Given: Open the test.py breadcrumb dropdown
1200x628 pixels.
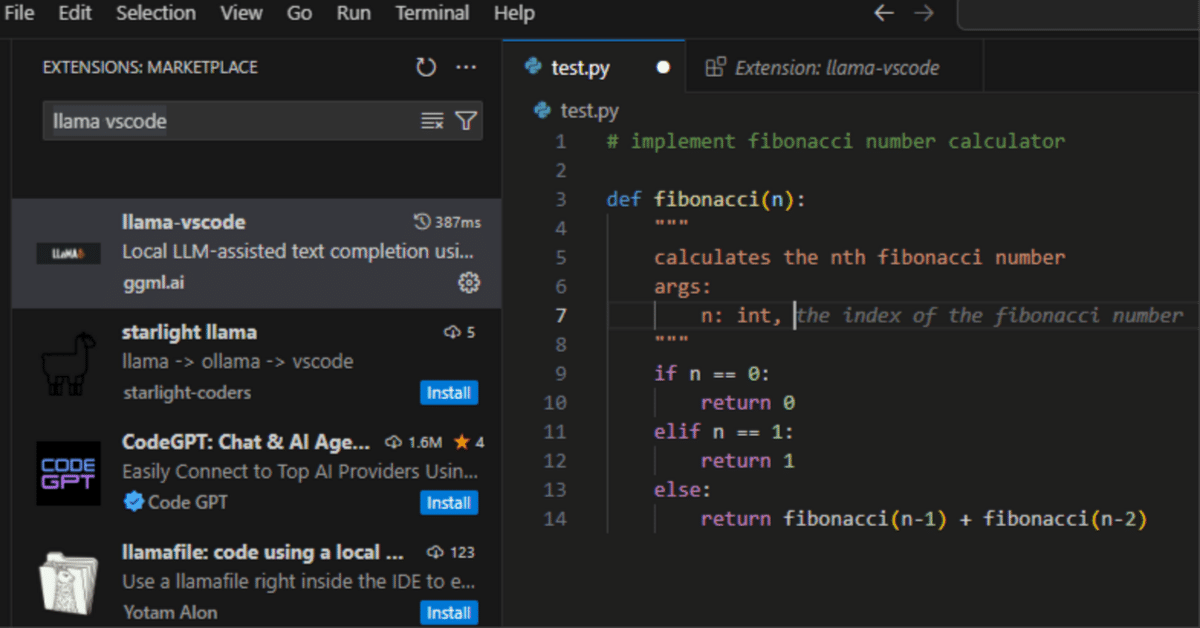Looking at the screenshot, I should pos(585,111).
